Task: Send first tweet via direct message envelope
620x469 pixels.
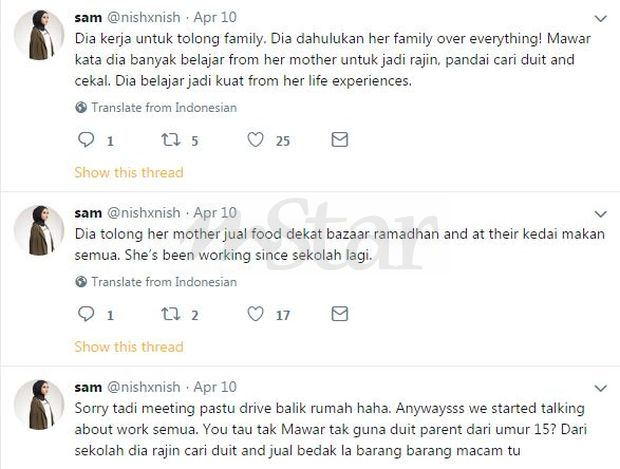Action: [x=339, y=140]
